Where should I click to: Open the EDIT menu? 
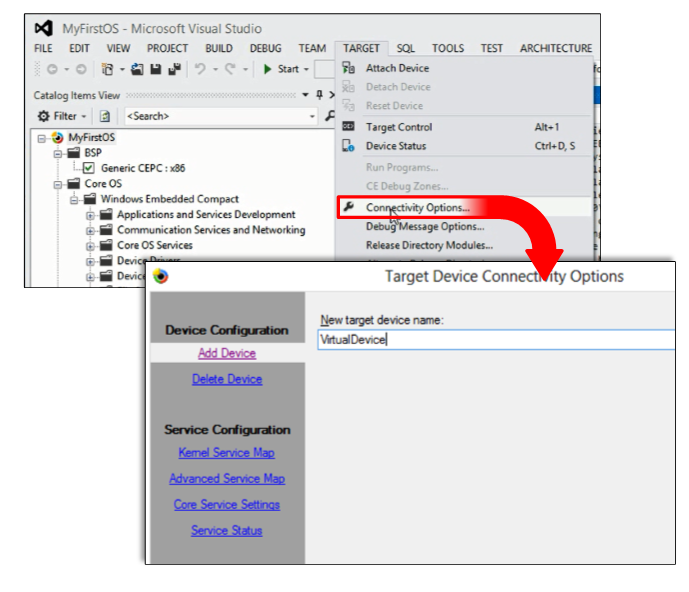(x=79, y=48)
